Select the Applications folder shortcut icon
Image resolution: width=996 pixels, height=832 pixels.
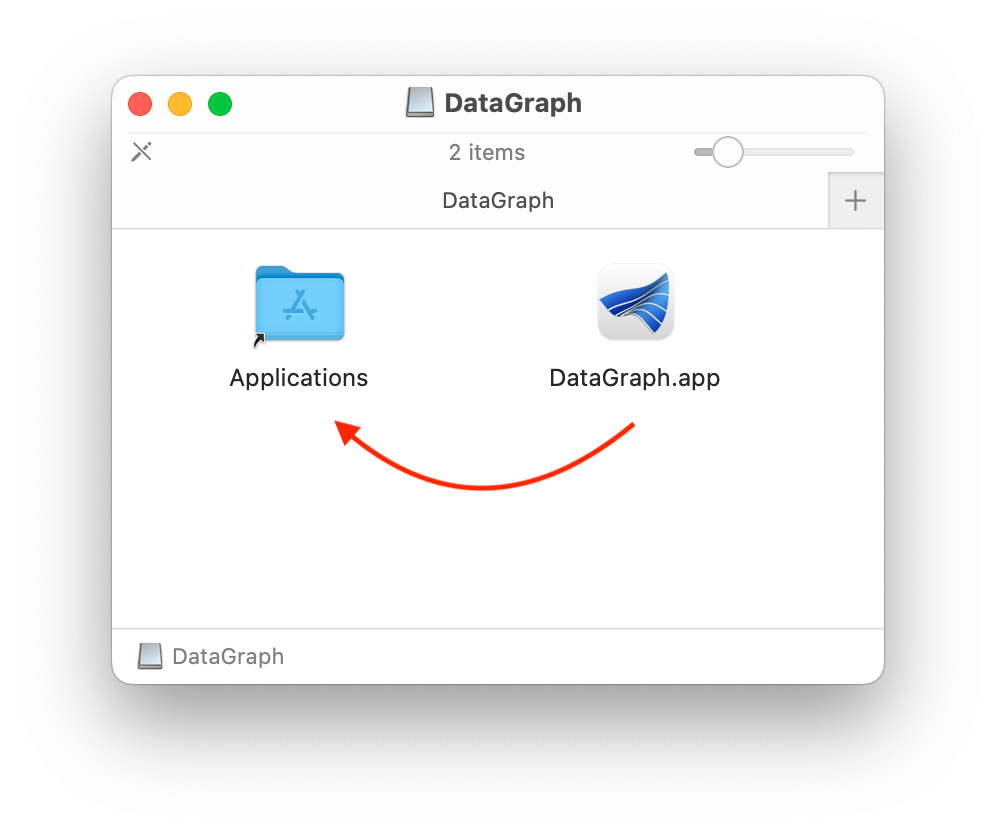300,305
